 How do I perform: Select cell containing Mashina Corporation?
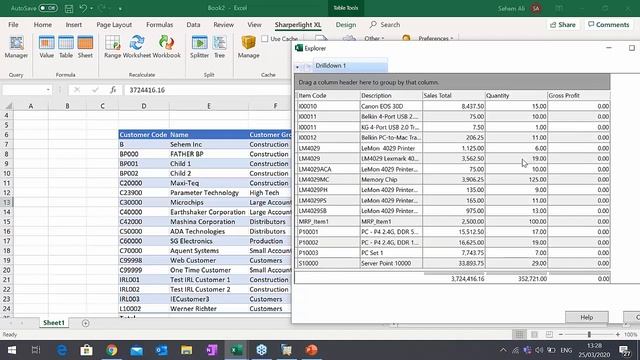tap(208, 222)
